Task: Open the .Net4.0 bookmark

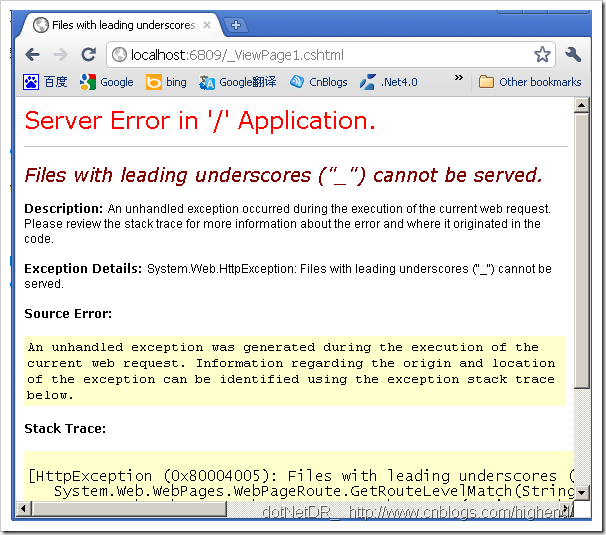Action: [x=388, y=82]
